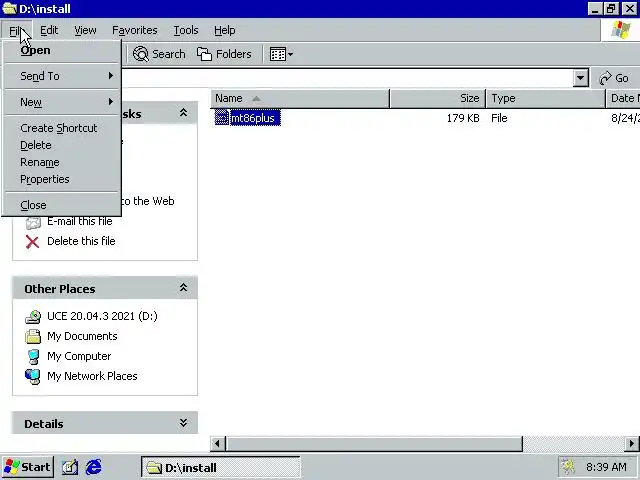Expand the Details panel
This screenshot has width=640, height=480.
183,423
